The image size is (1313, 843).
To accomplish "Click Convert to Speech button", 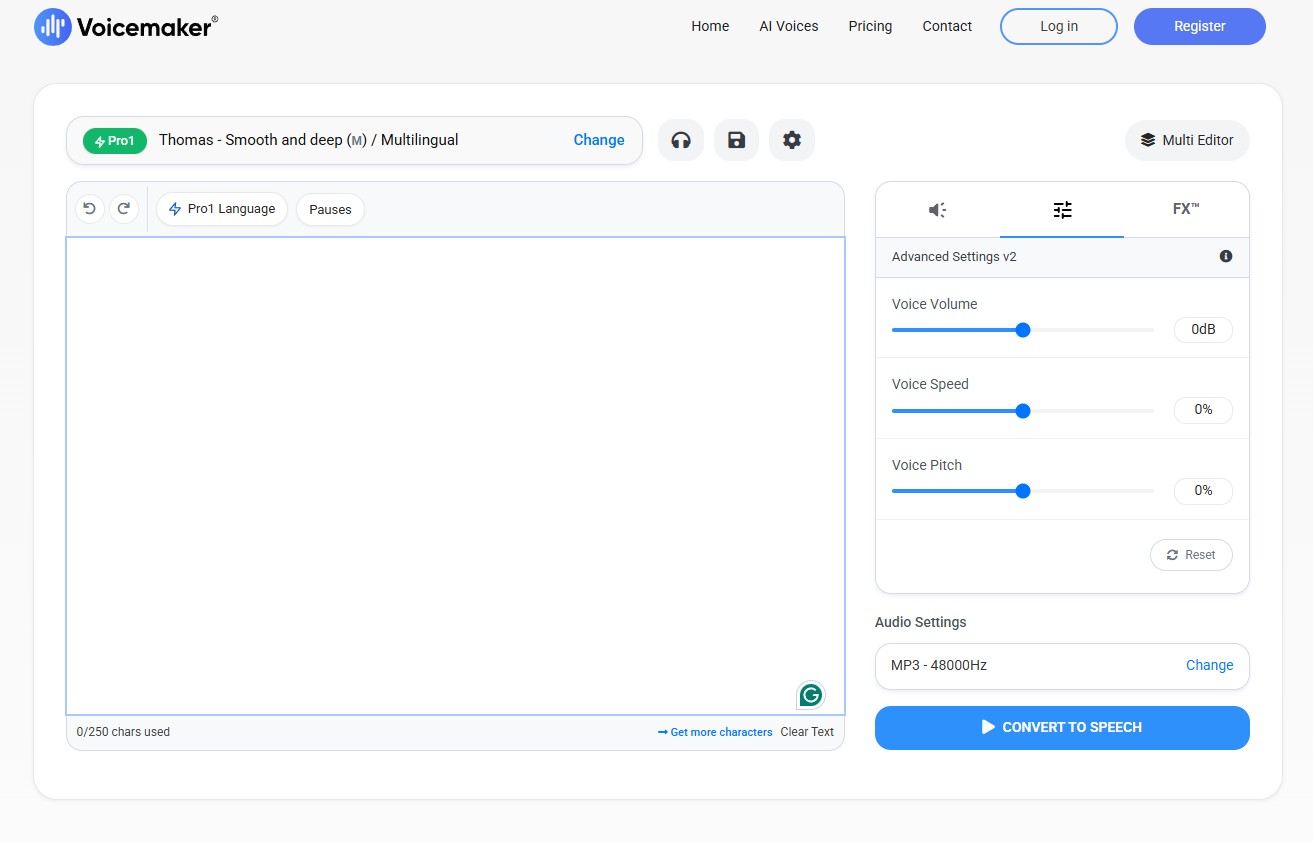I will click(x=1062, y=728).
